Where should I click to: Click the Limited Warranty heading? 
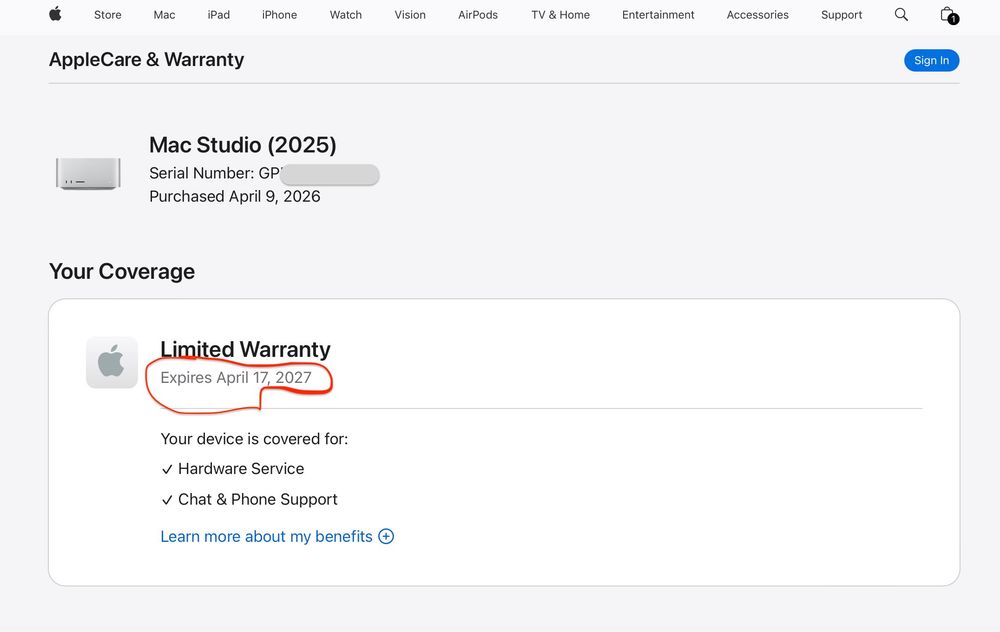pos(246,349)
